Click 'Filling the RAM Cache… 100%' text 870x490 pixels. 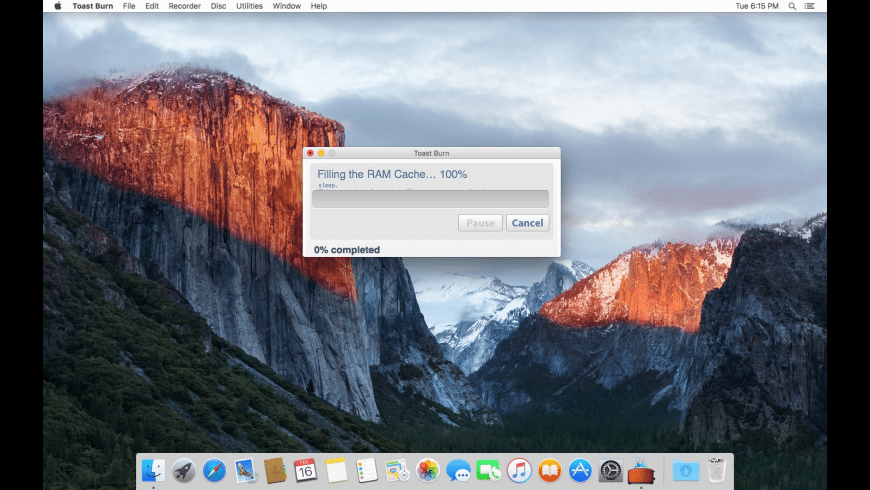392,174
